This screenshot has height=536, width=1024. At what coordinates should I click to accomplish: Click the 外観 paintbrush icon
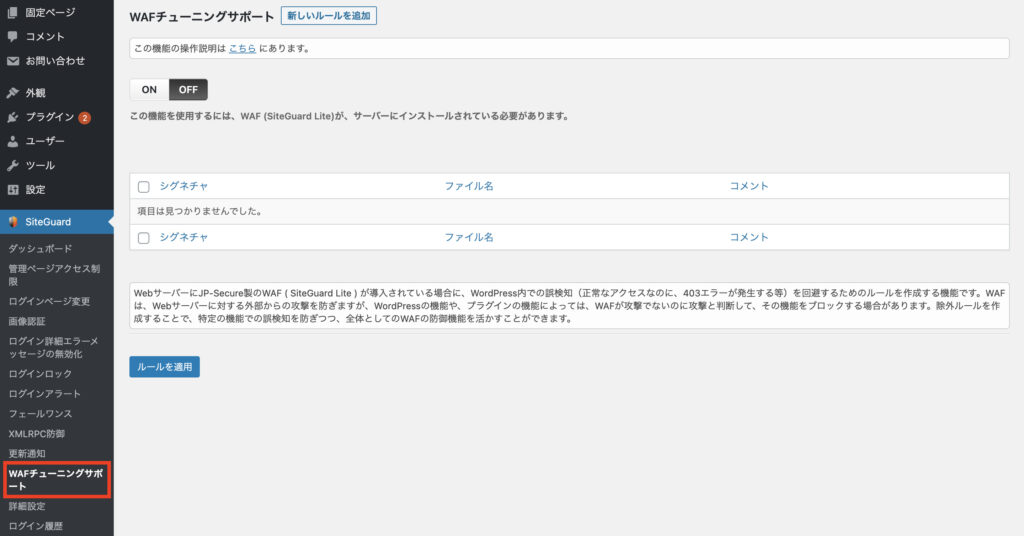12,93
